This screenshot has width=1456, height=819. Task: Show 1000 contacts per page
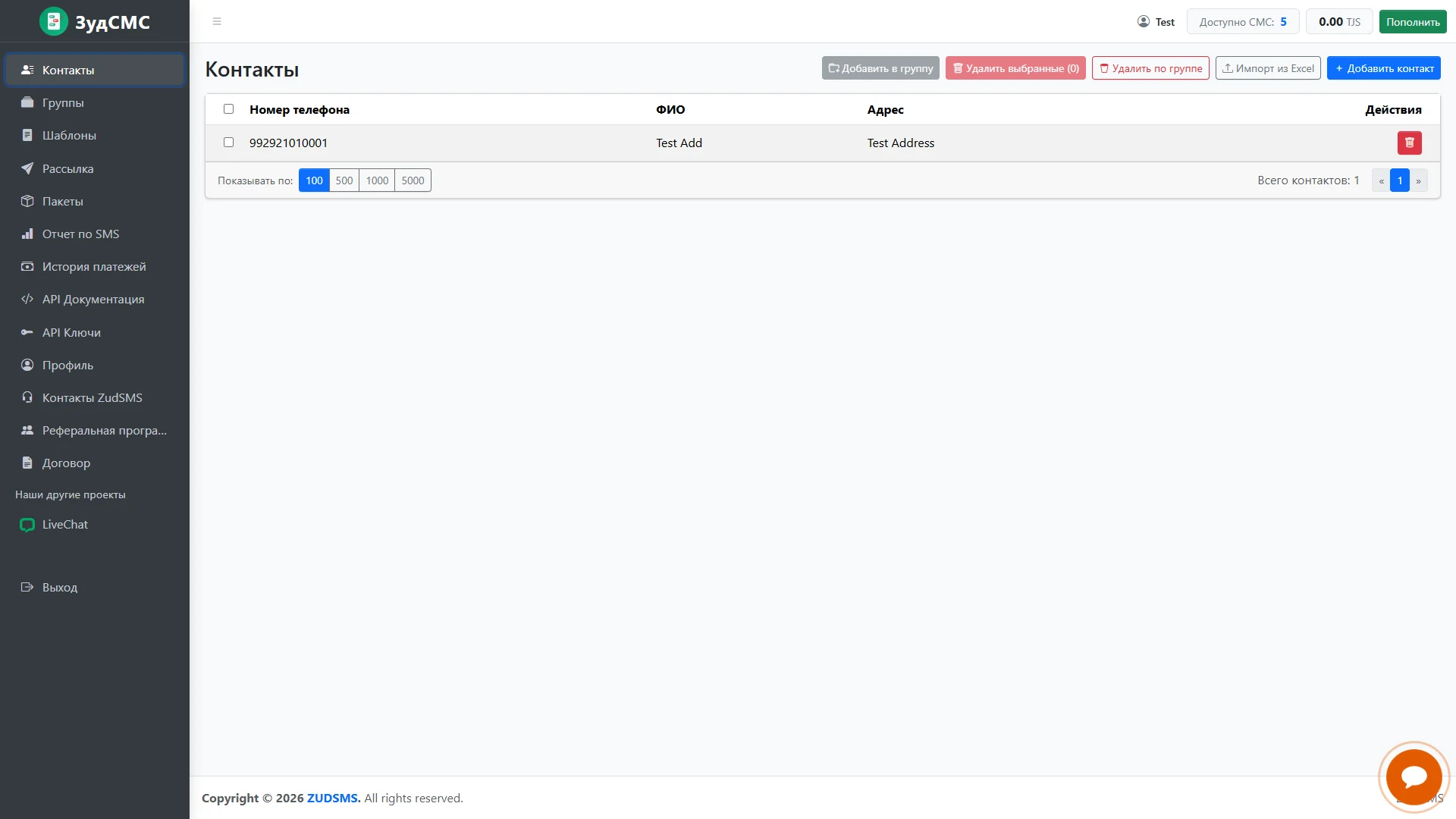coord(377,180)
